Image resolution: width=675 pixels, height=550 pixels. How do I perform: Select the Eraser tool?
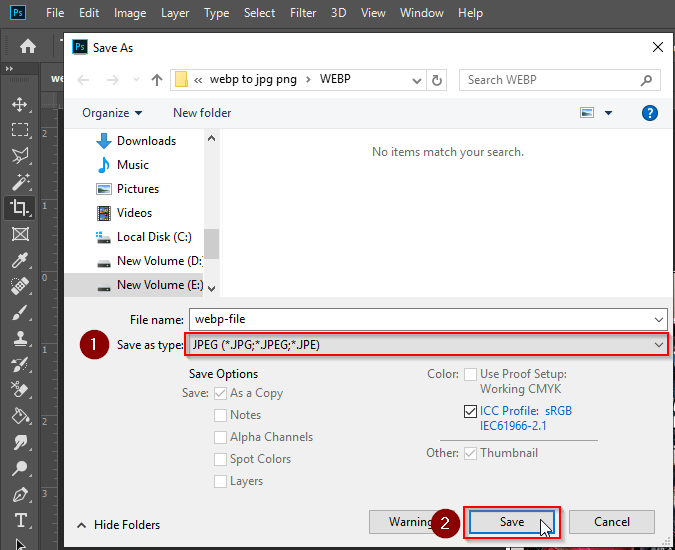point(19,390)
